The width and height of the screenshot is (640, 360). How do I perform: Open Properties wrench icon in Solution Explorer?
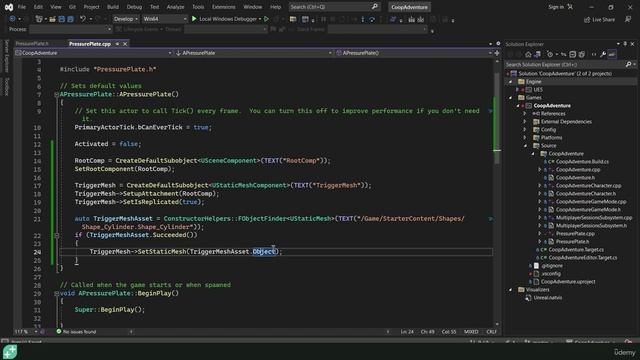coord(603,54)
